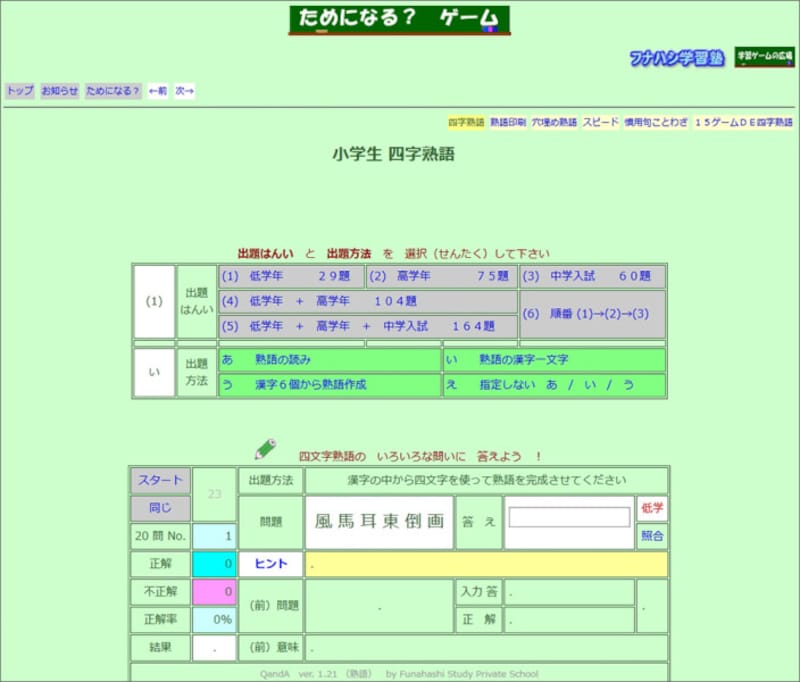
Task: Open the トップ navigation item
Action: pos(17,91)
